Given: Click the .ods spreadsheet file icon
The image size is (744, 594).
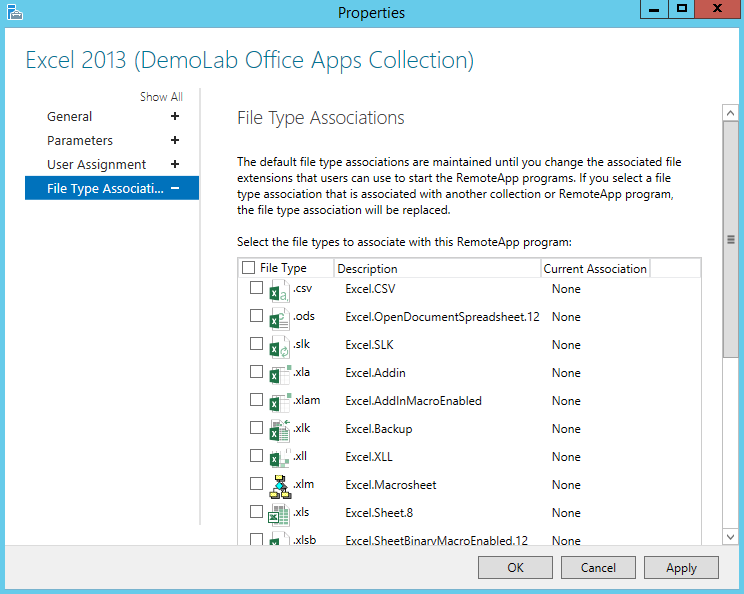Looking at the screenshot, I should (278, 317).
